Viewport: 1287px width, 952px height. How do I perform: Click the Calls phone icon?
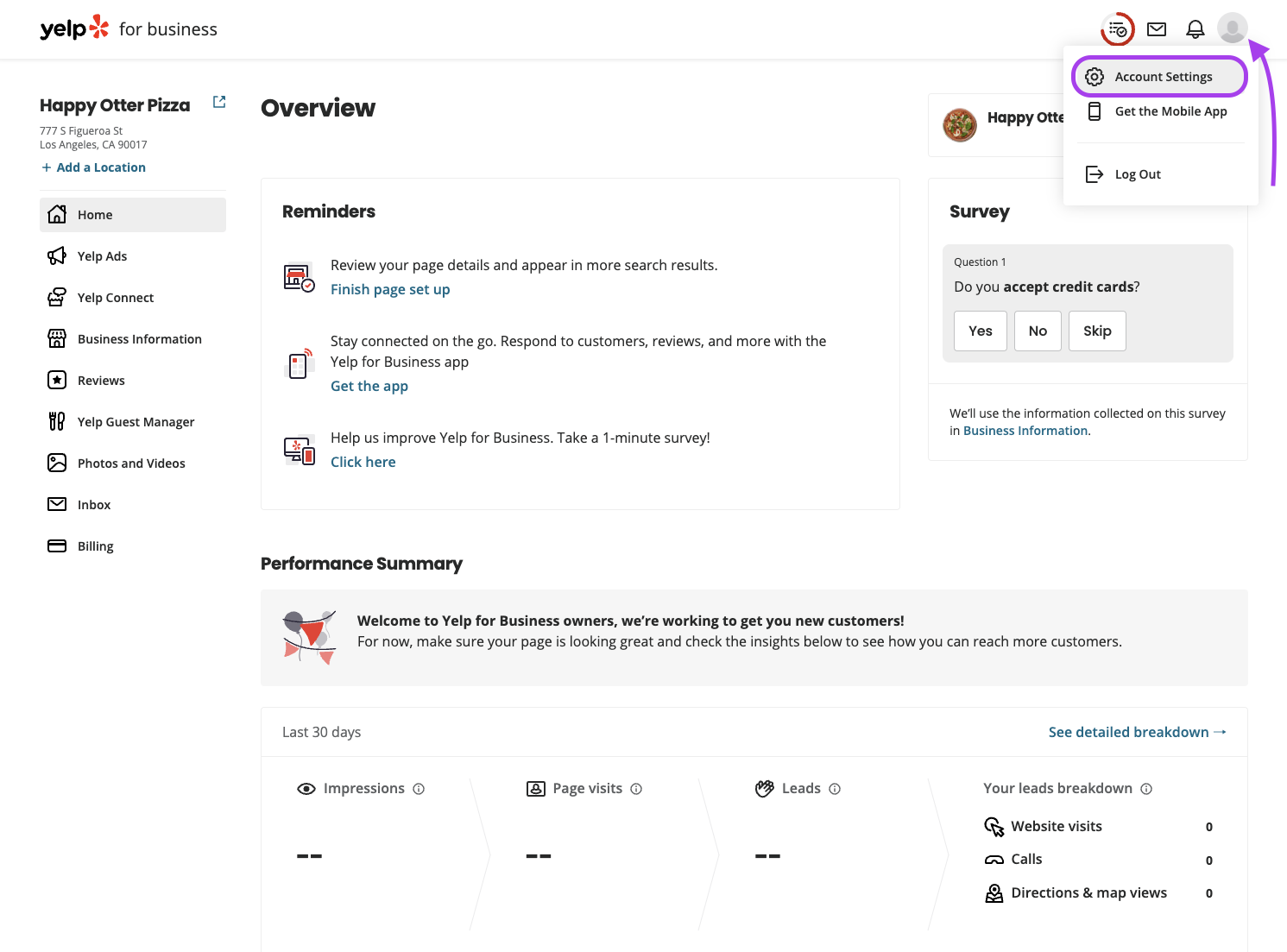[994, 860]
